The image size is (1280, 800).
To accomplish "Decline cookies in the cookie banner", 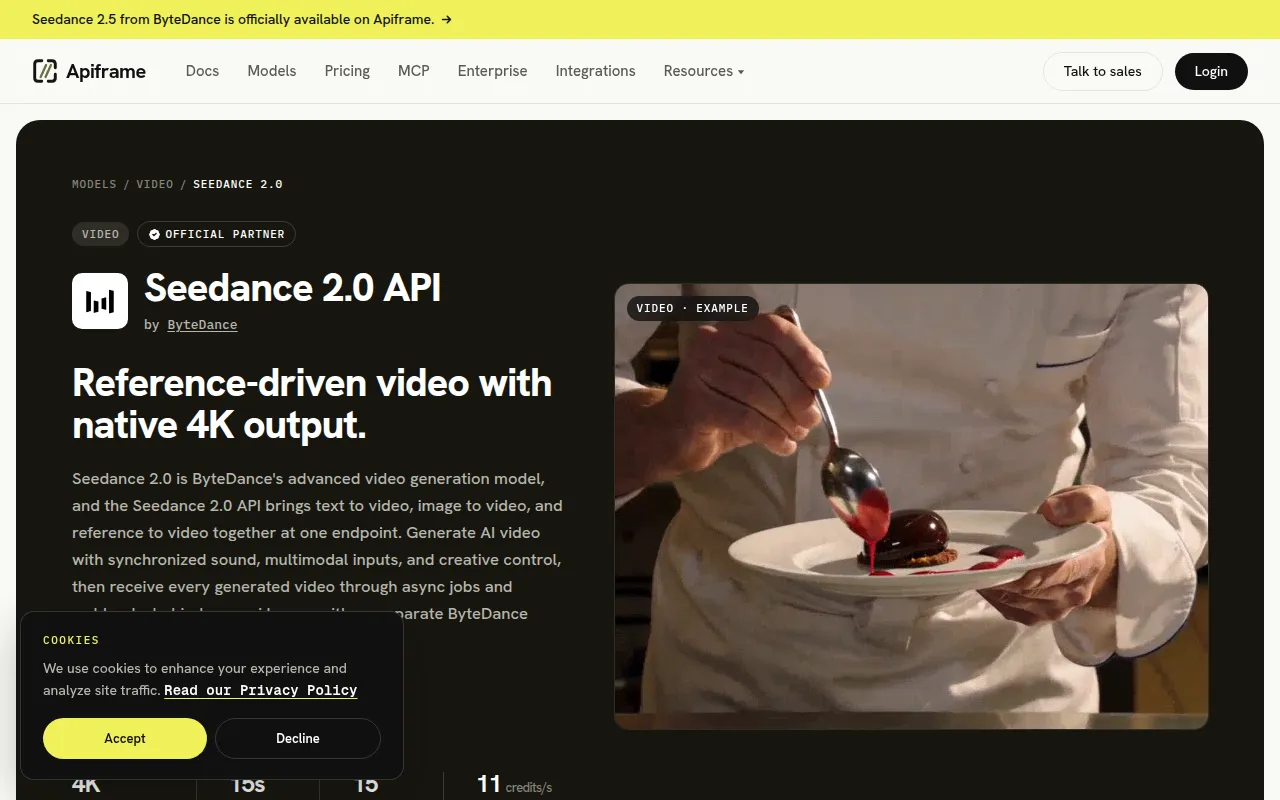I will pos(298,738).
